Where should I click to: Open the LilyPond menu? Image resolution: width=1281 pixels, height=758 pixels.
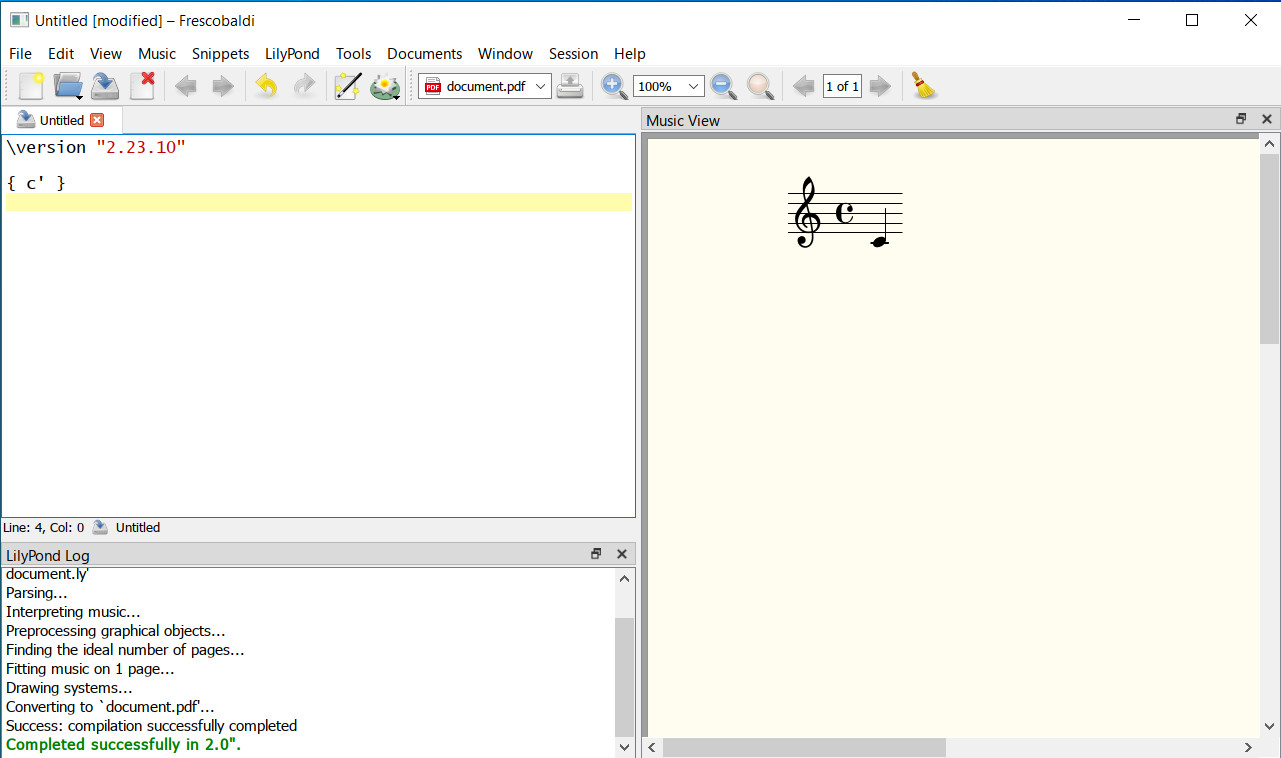click(x=292, y=53)
